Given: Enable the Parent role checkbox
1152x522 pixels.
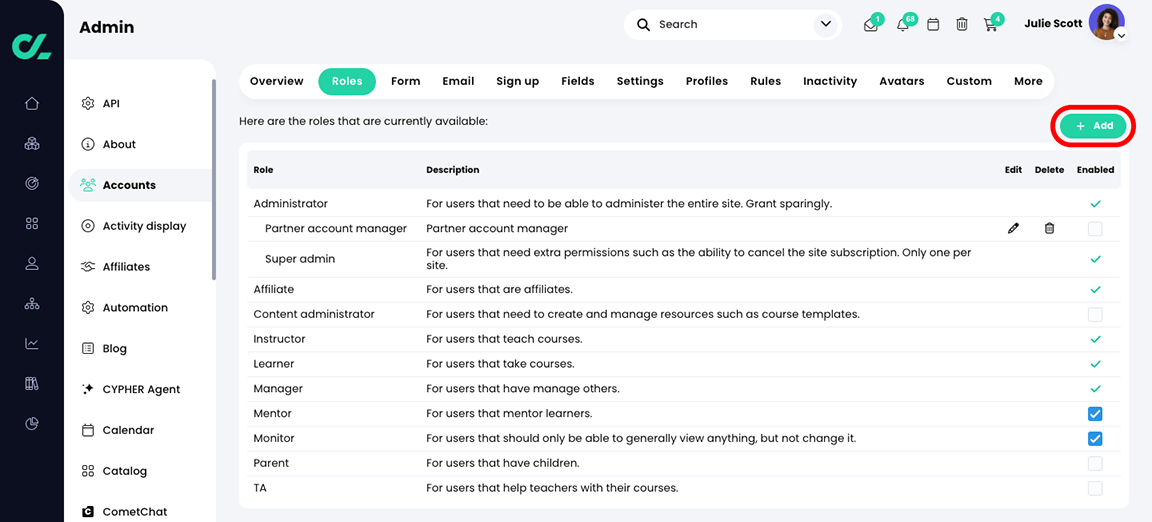Looking at the screenshot, I should coord(1095,464).
